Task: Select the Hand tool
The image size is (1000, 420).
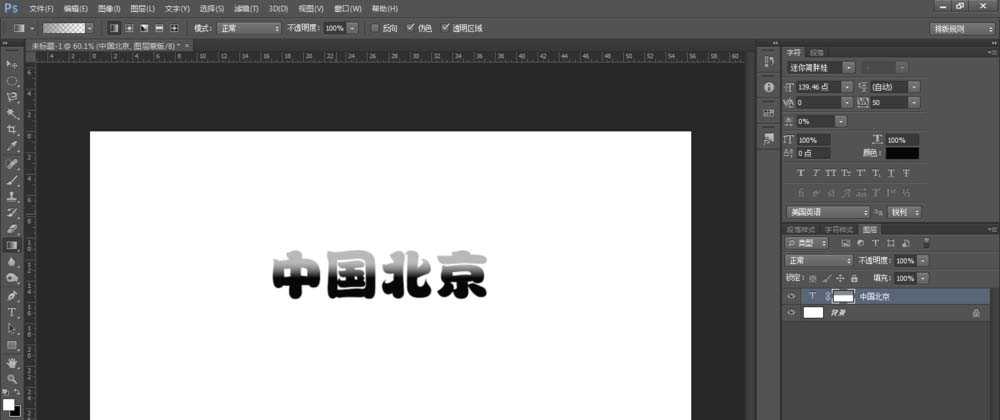Action: coord(11,362)
